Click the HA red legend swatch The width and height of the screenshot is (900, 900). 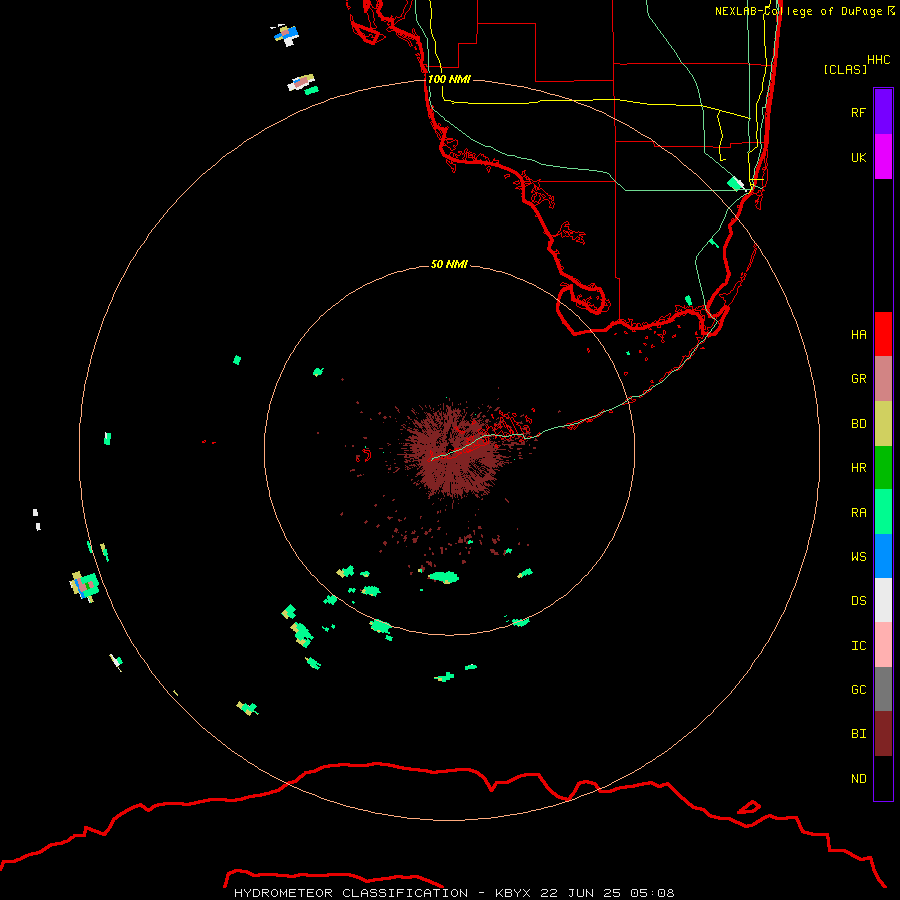click(883, 334)
